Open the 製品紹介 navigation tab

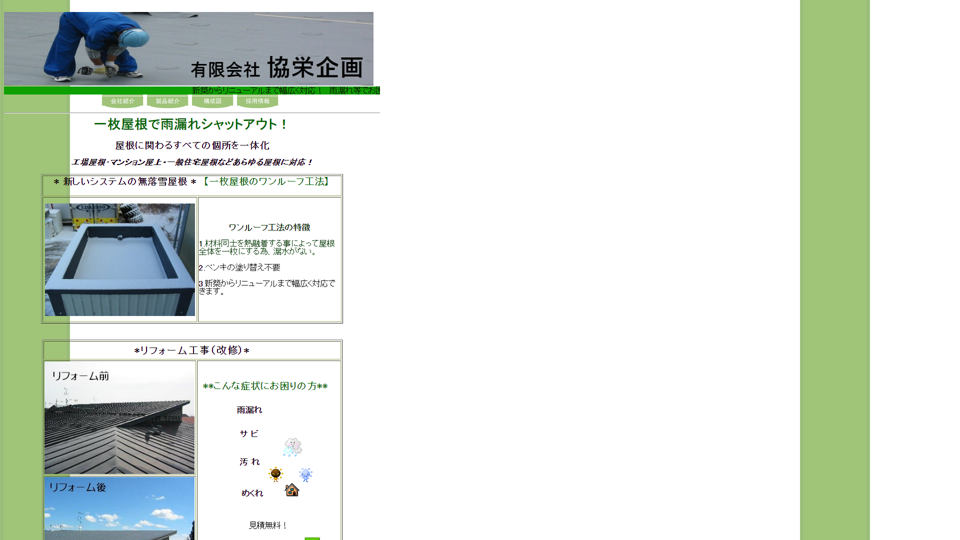[167, 101]
